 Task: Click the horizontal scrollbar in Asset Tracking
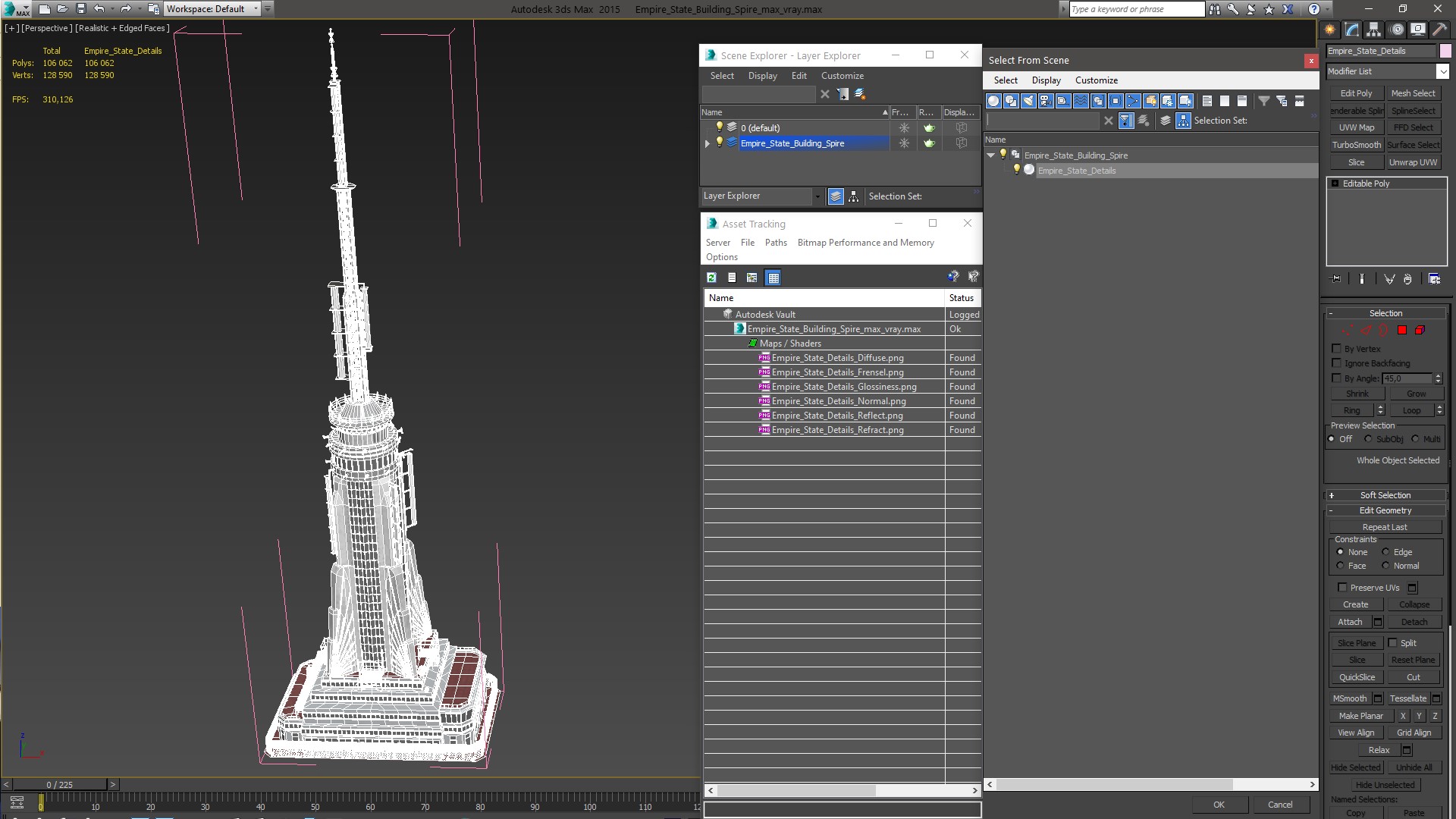[x=796, y=790]
